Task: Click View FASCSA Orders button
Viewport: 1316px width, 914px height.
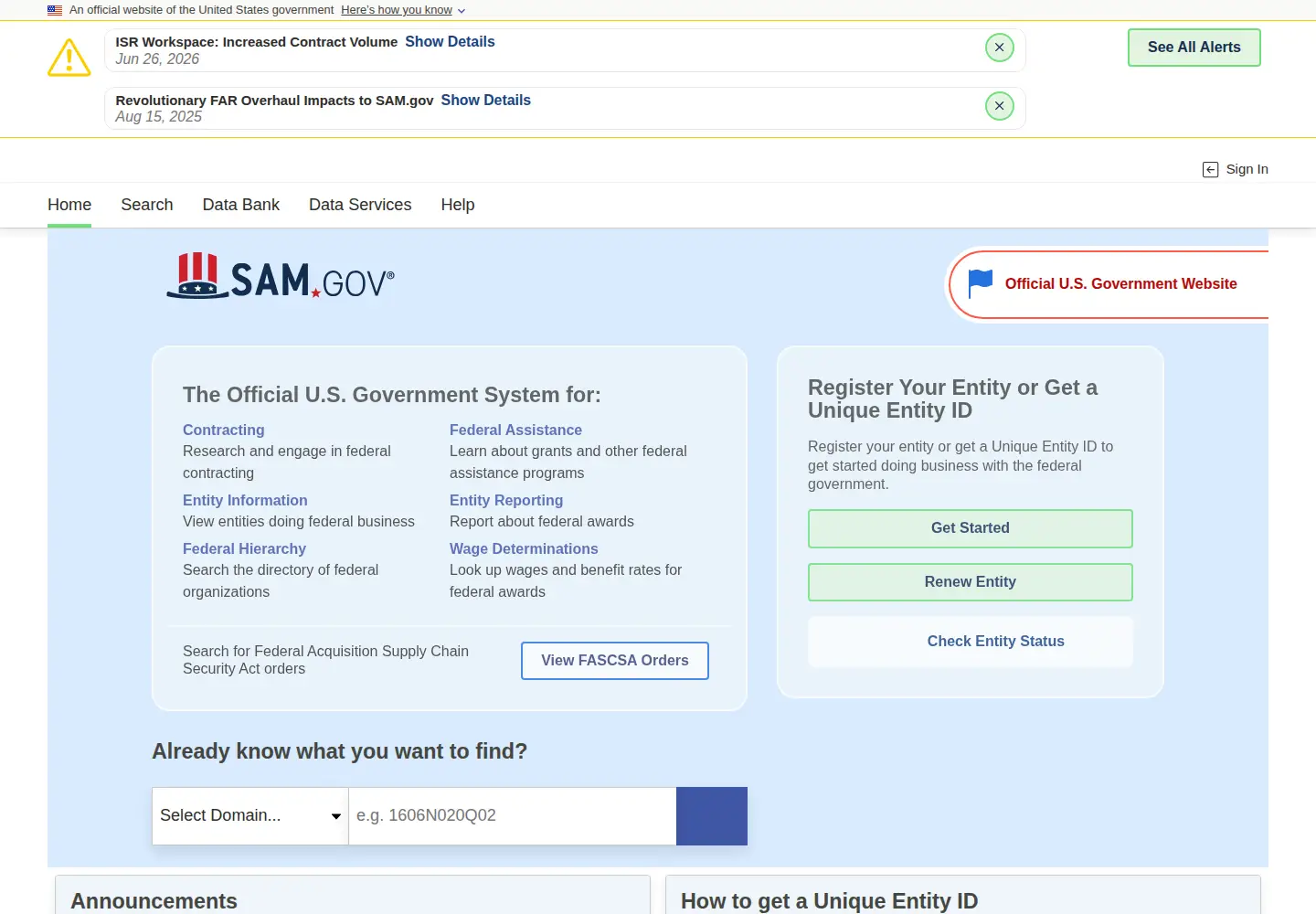Action: point(615,661)
